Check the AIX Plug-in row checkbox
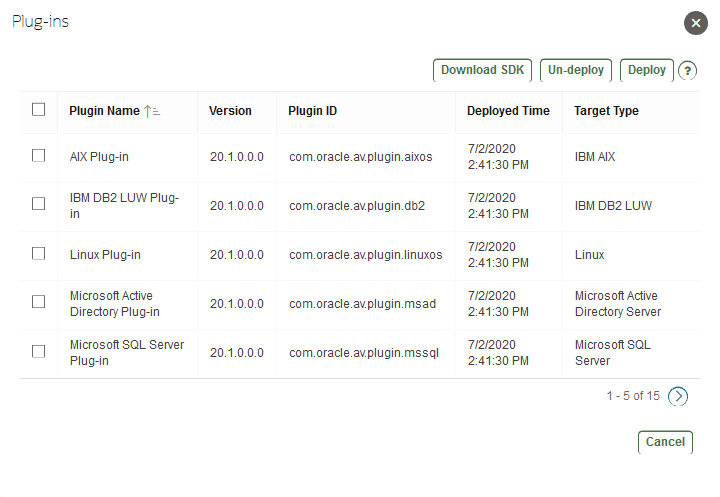Screen dimensions: 720x497 pyautogui.click(x=39, y=156)
